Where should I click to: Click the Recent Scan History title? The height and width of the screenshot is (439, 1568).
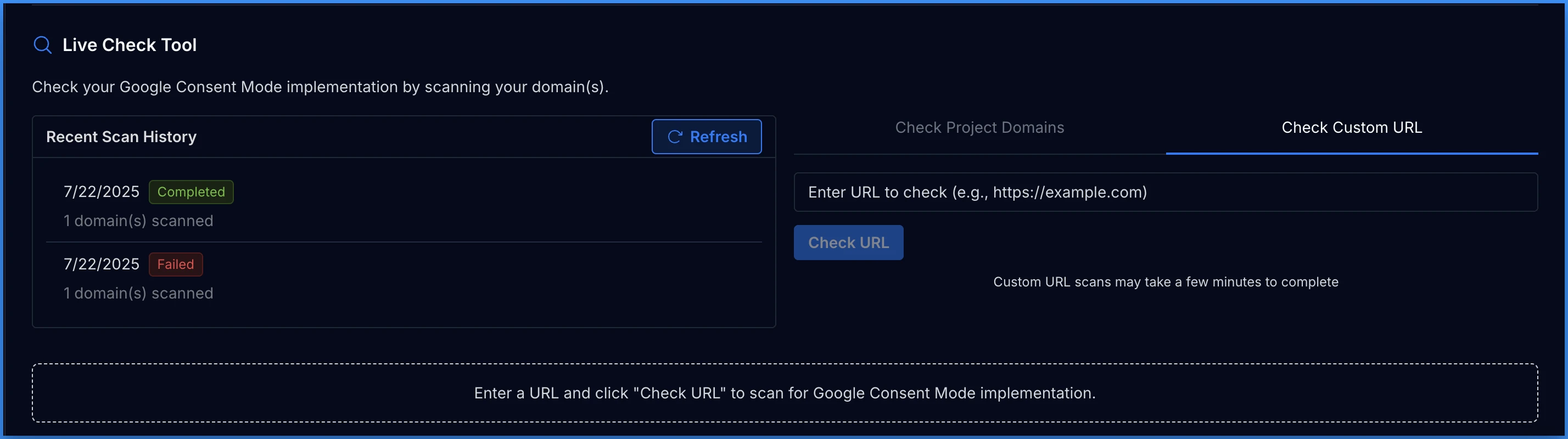coord(121,137)
